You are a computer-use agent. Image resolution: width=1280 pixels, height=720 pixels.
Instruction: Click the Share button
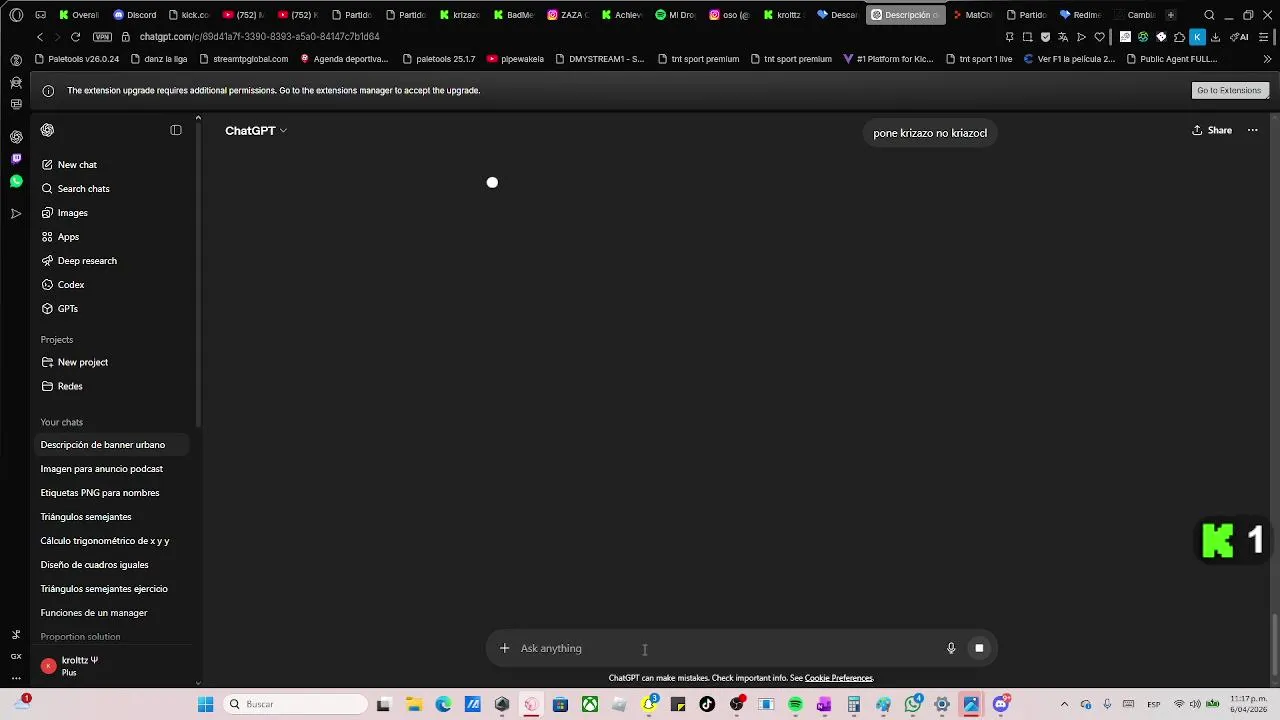pyautogui.click(x=1212, y=130)
